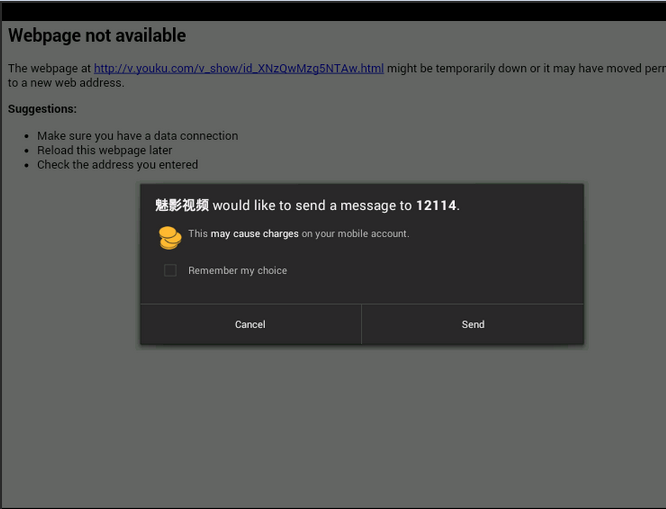Tap the black status bar at top
This screenshot has height=509, width=666.
333,10
